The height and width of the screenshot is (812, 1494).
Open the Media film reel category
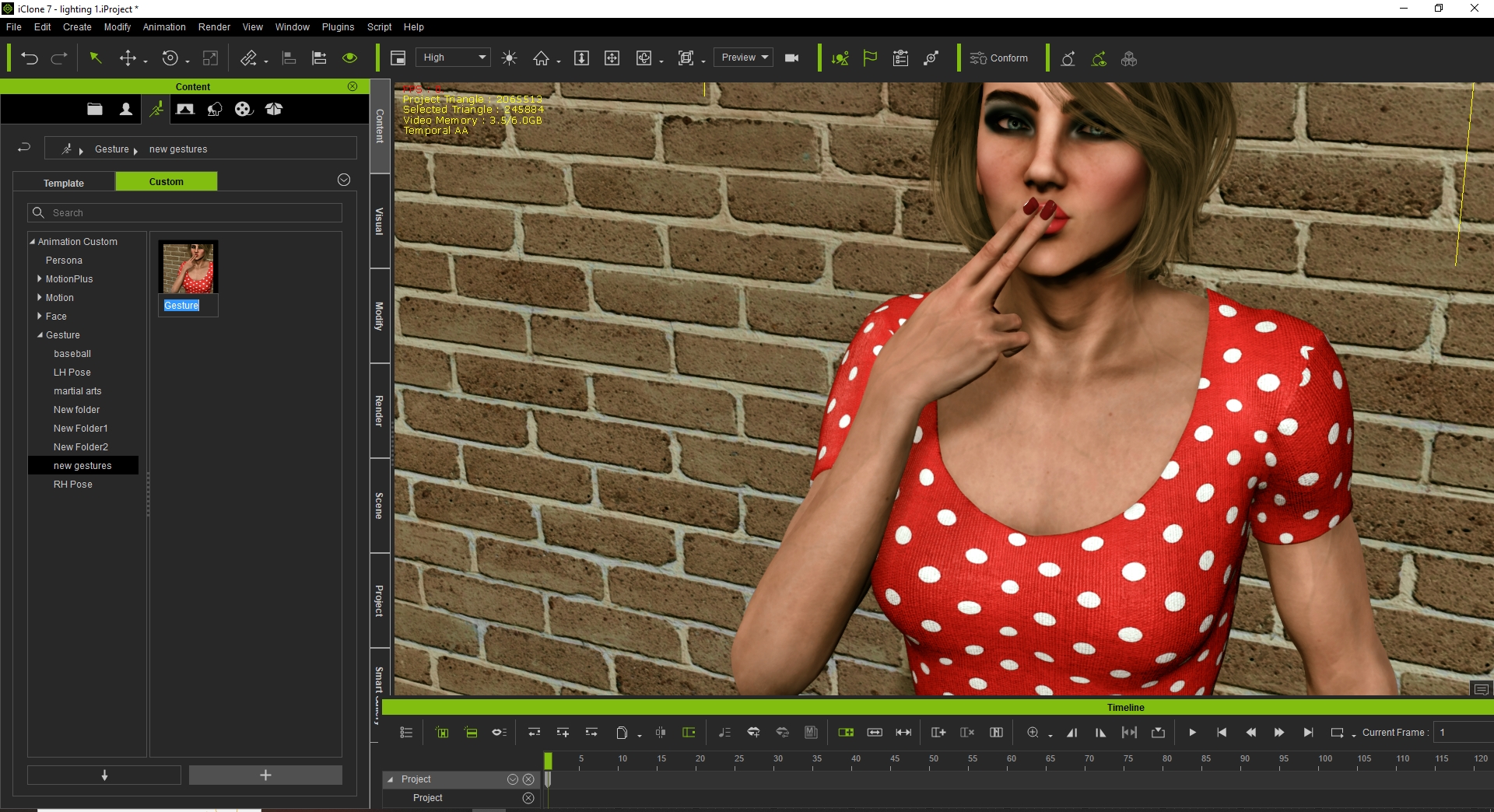244,109
